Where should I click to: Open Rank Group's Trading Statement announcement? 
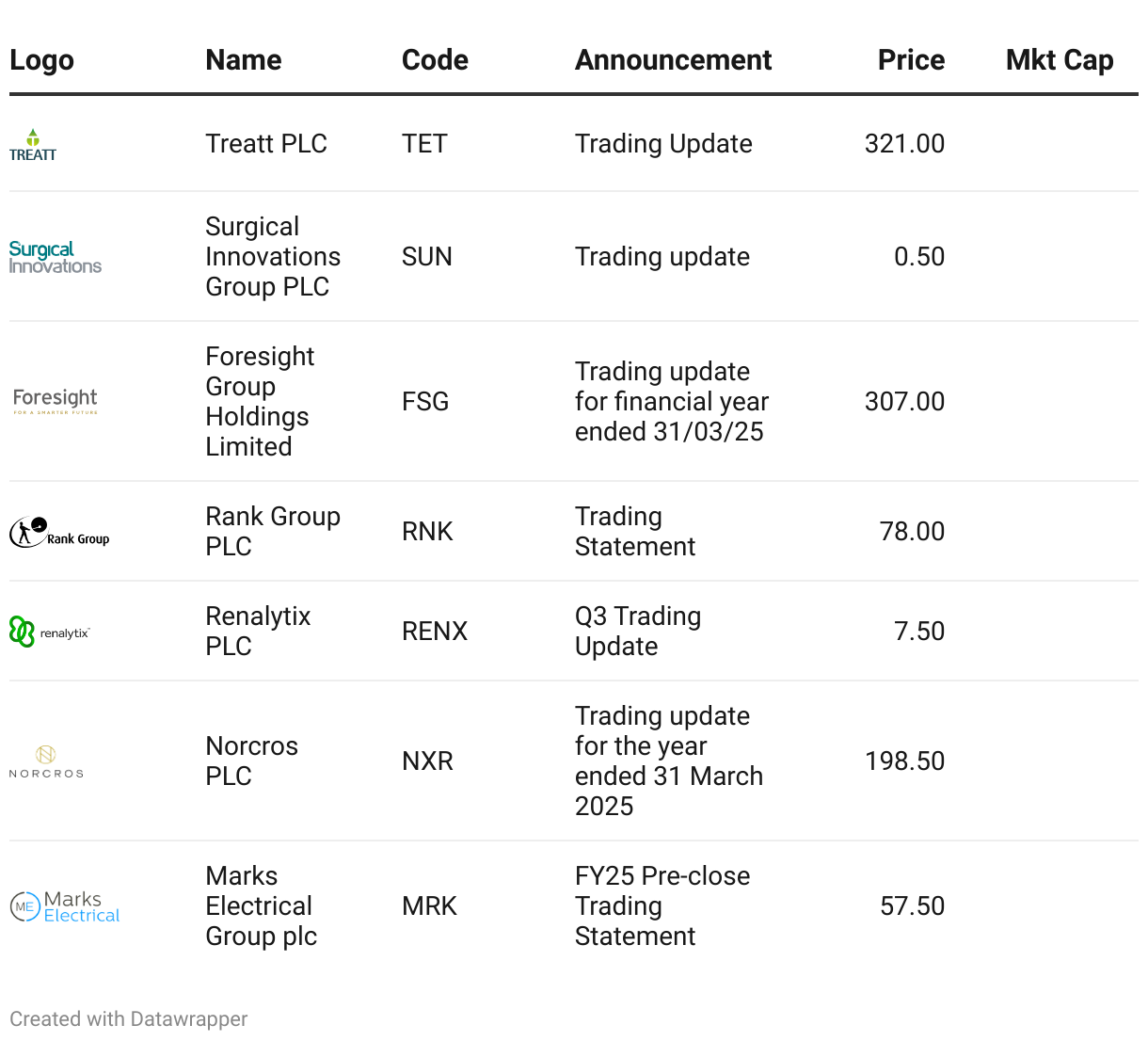(635, 532)
